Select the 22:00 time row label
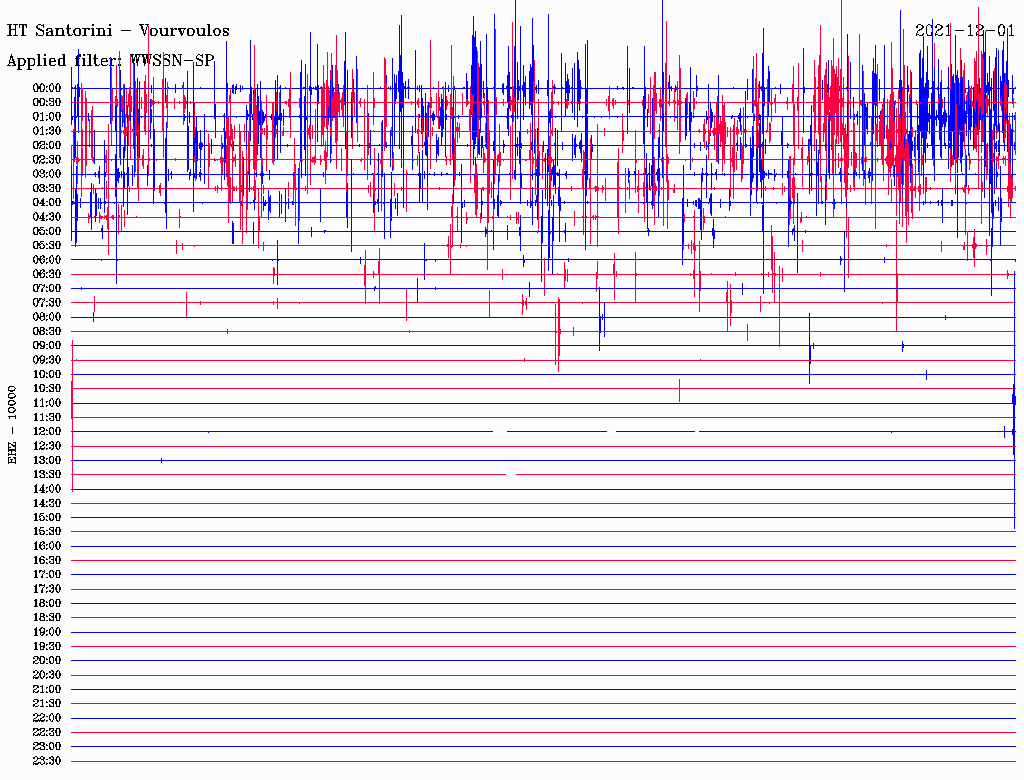The width and height of the screenshot is (1024, 780). click(48, 718)
